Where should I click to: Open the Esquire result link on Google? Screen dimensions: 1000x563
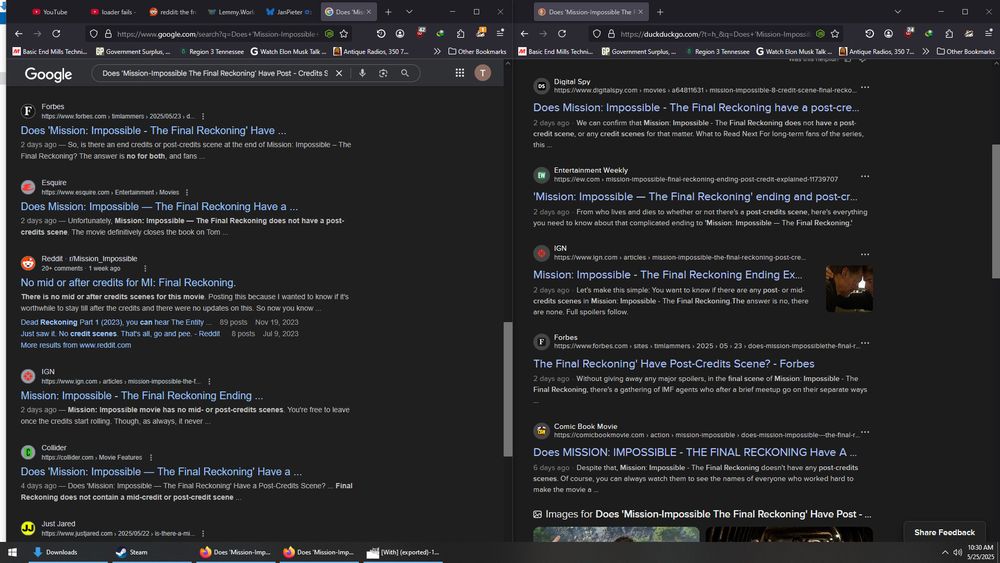pos(159,207)
